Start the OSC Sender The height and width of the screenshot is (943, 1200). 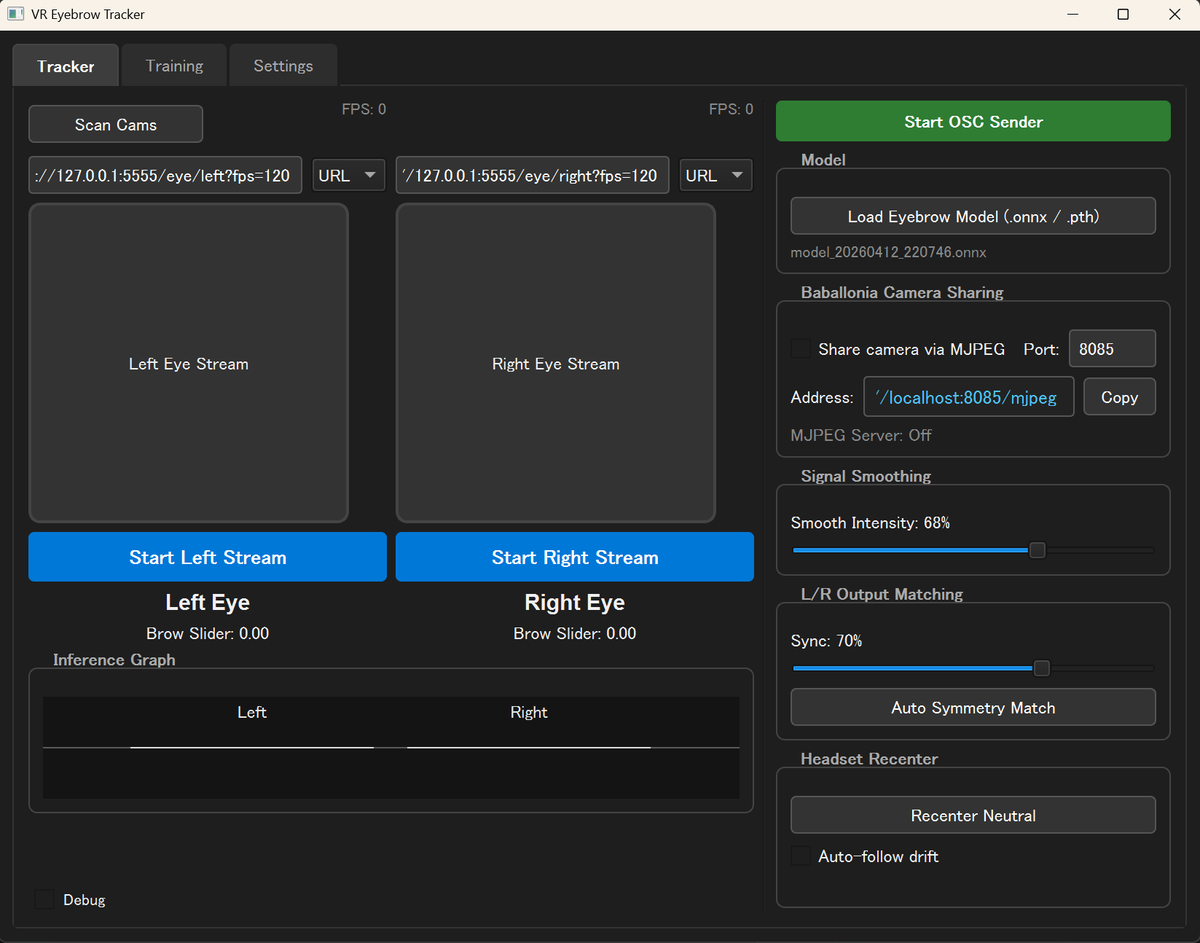coord(973,121)
